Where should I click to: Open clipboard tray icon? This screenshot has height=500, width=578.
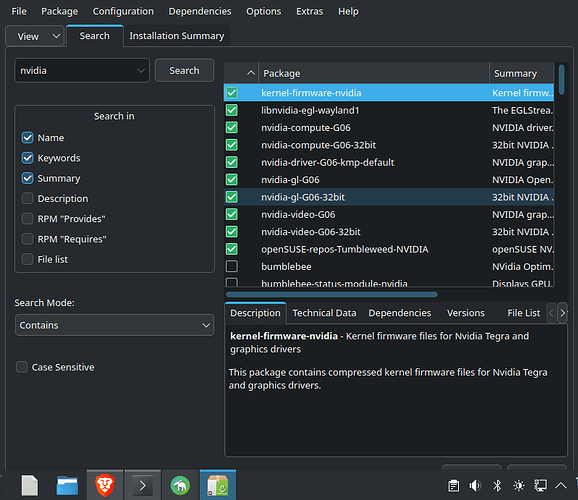coord(454,486)
